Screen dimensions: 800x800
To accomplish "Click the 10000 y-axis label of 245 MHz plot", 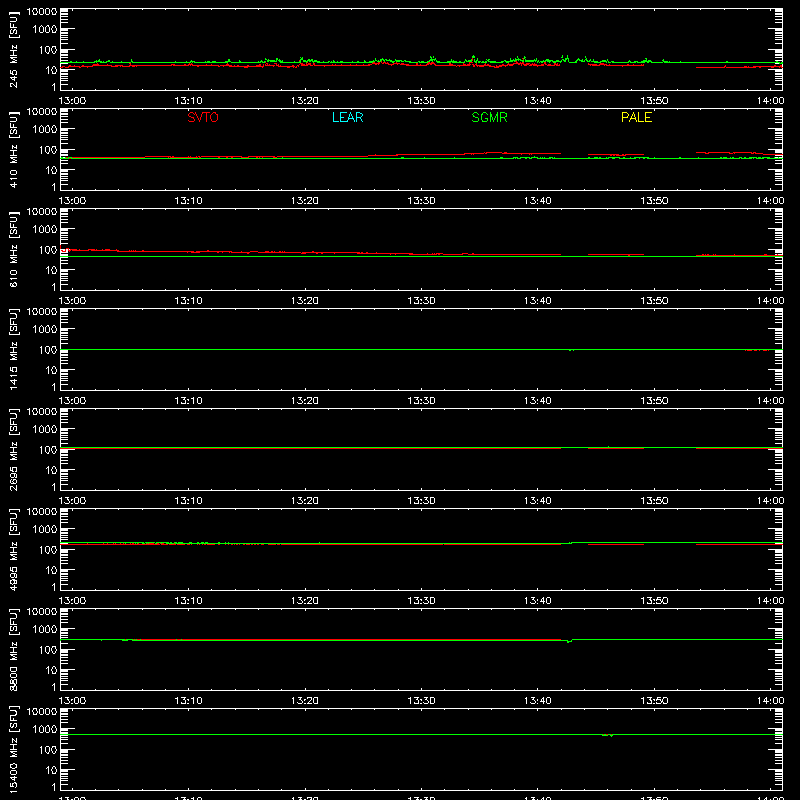I will 42,12.
